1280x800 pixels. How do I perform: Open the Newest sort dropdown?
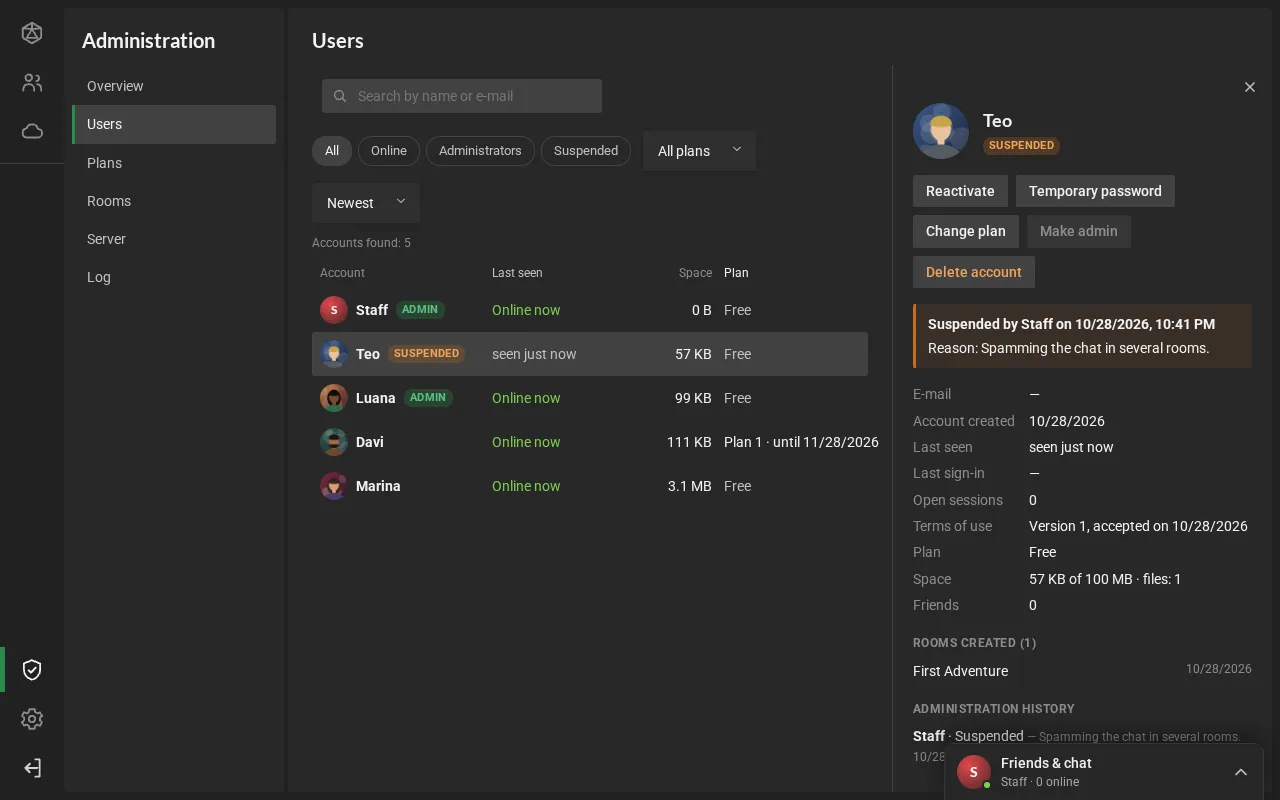tap(366, 203)
